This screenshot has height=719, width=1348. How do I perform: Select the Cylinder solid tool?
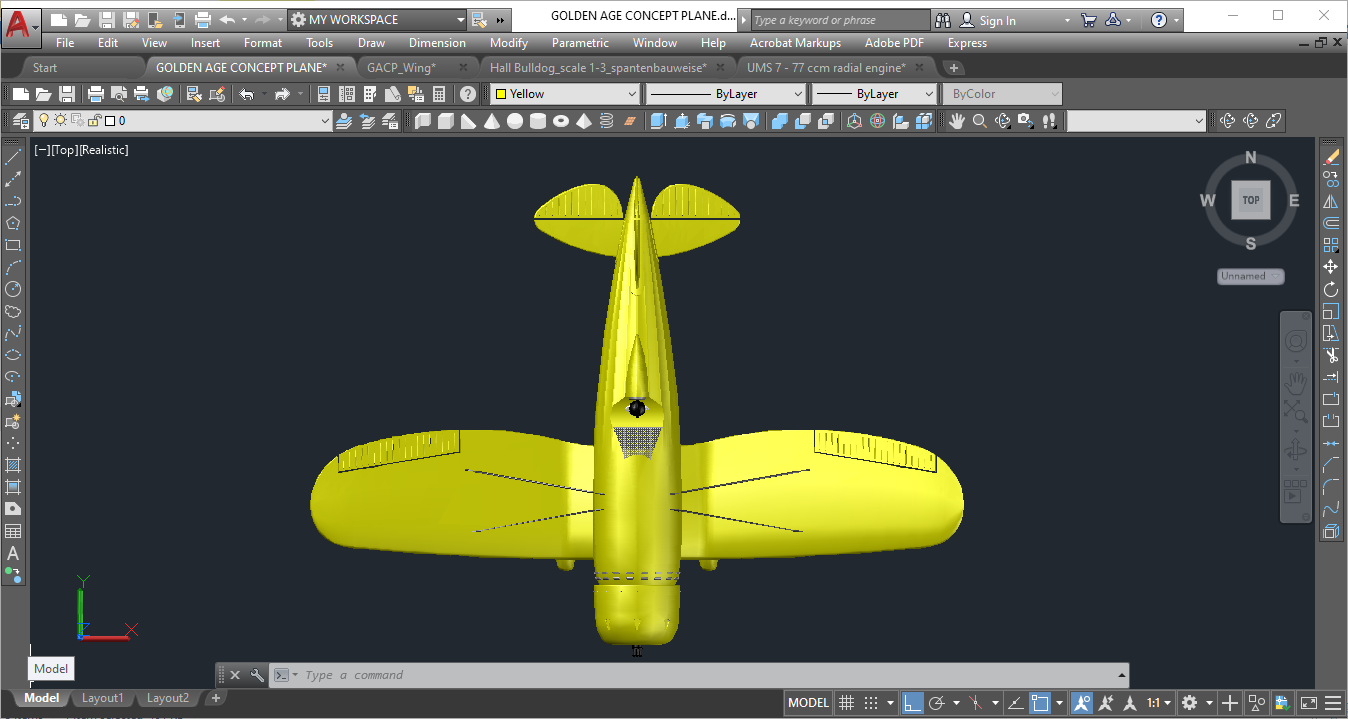click(x=537, y=121)
